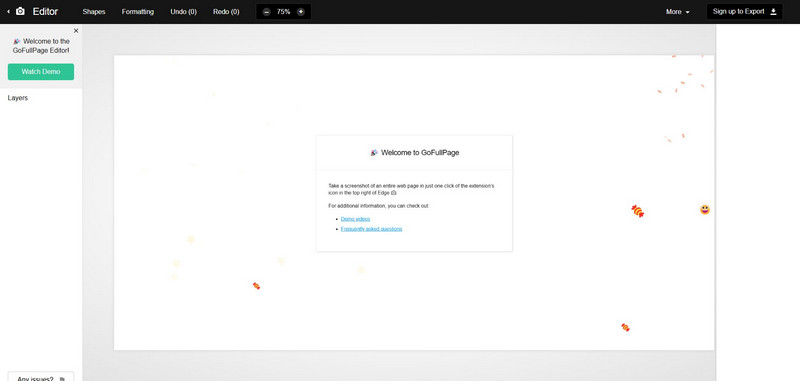This screenshot has width=800, height=381.
Task: Click Undo (0) in the toolbar
Action: click(x=184, y=12)
